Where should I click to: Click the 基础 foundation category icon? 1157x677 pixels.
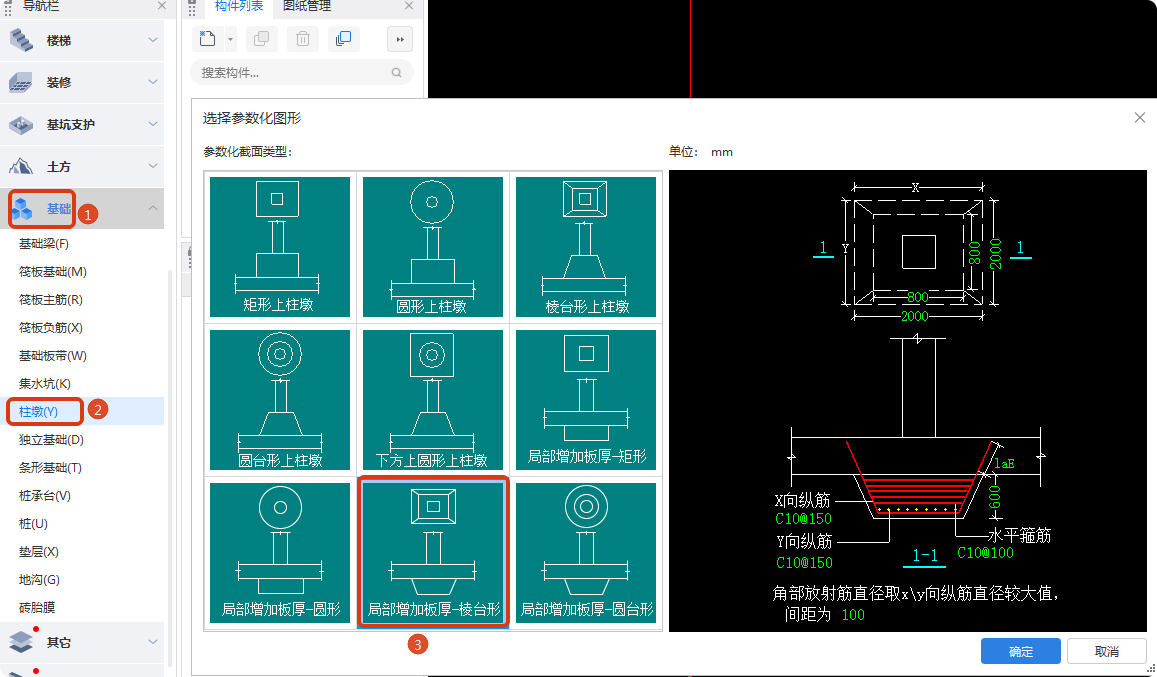(22, 209)
